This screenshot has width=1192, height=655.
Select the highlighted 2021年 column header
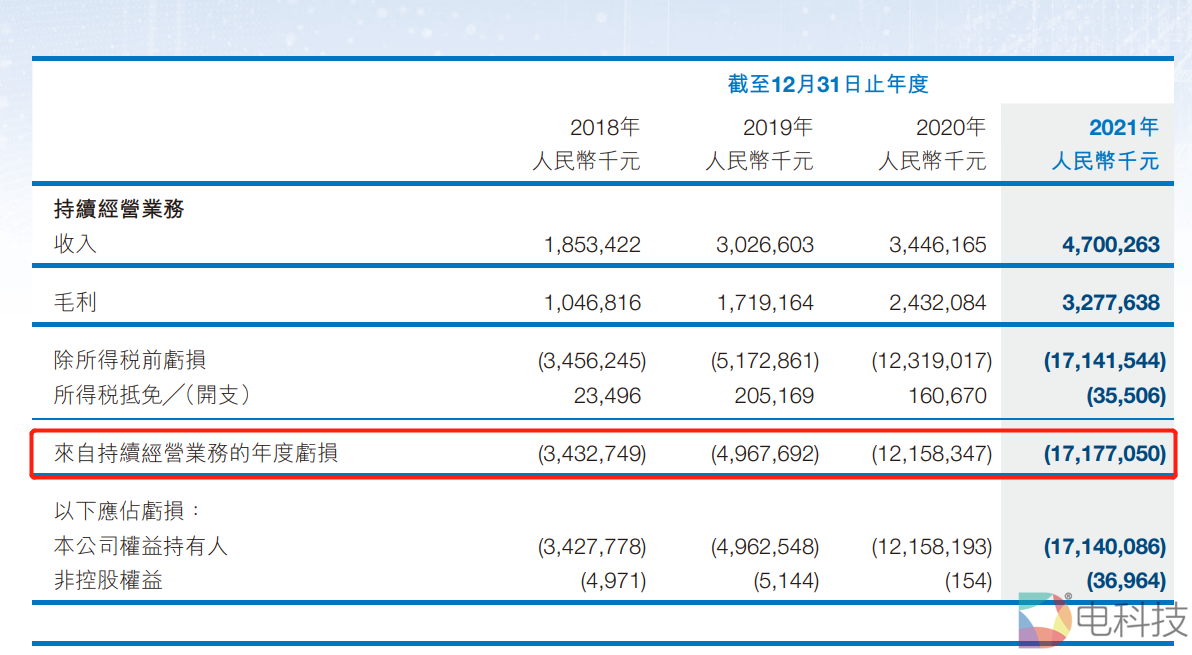coord(1124,127)
